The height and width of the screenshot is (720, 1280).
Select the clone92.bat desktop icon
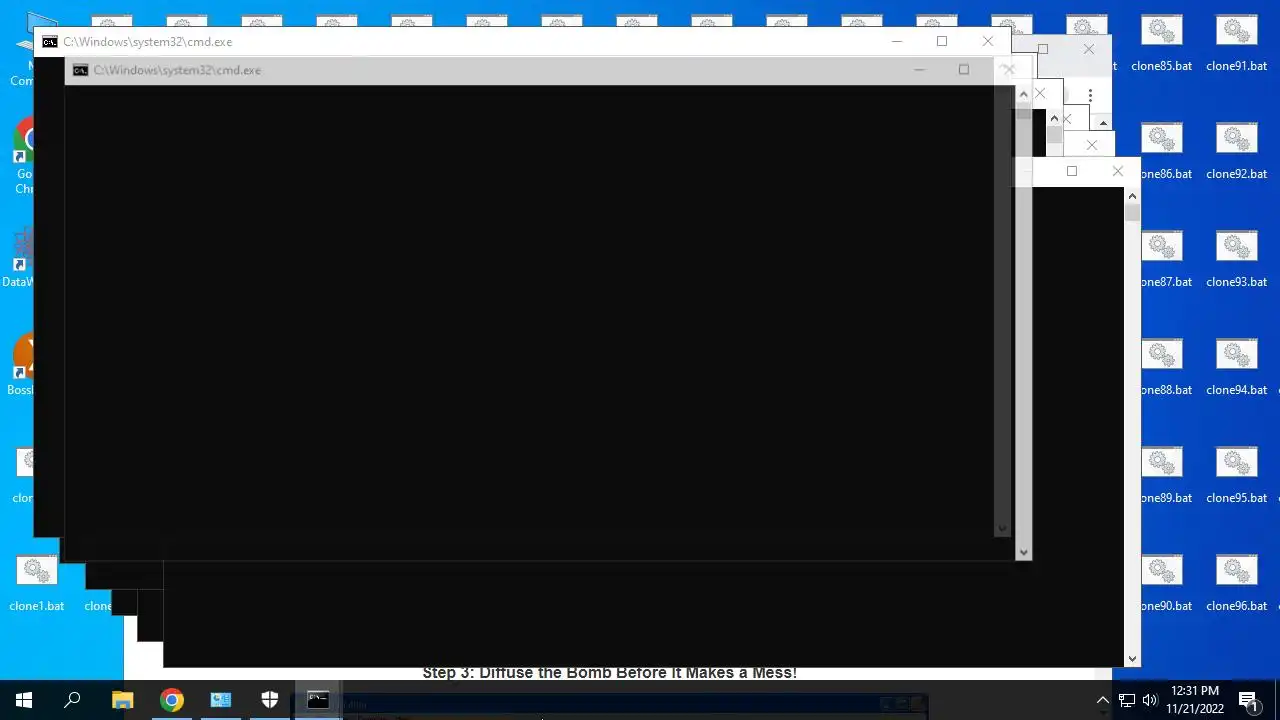[1236, 153]
